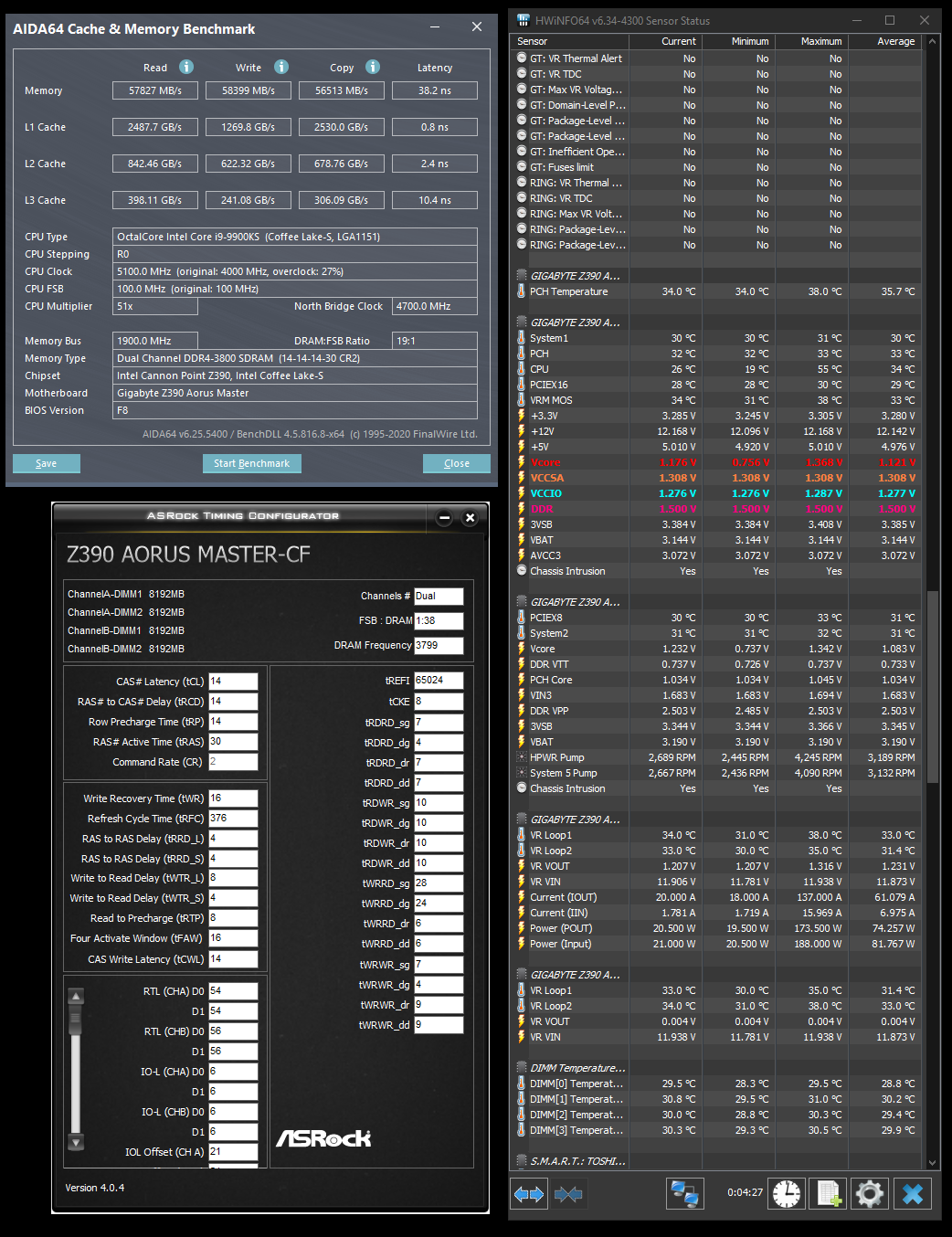Collapse the GIGABYTE Z390 group above System1

point(521,322)
